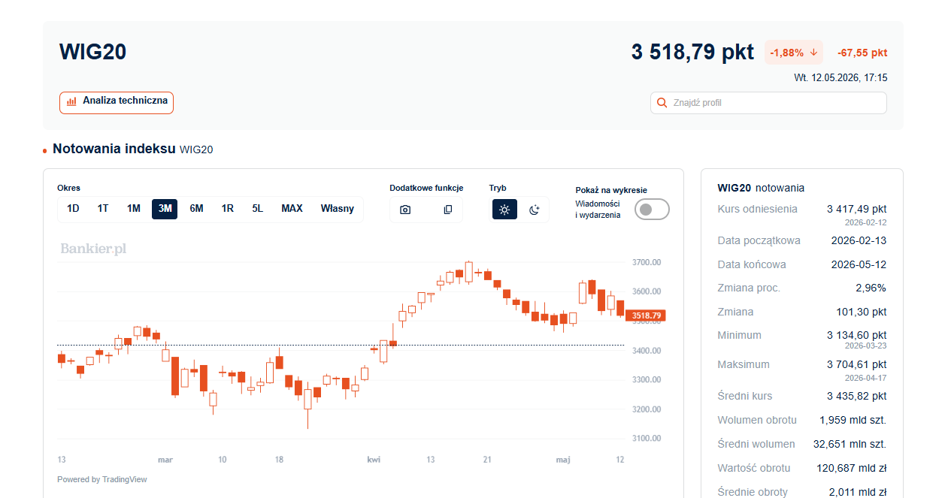Switch to dark mode moon icon
The image size is (948, 498).
[534, 210]
